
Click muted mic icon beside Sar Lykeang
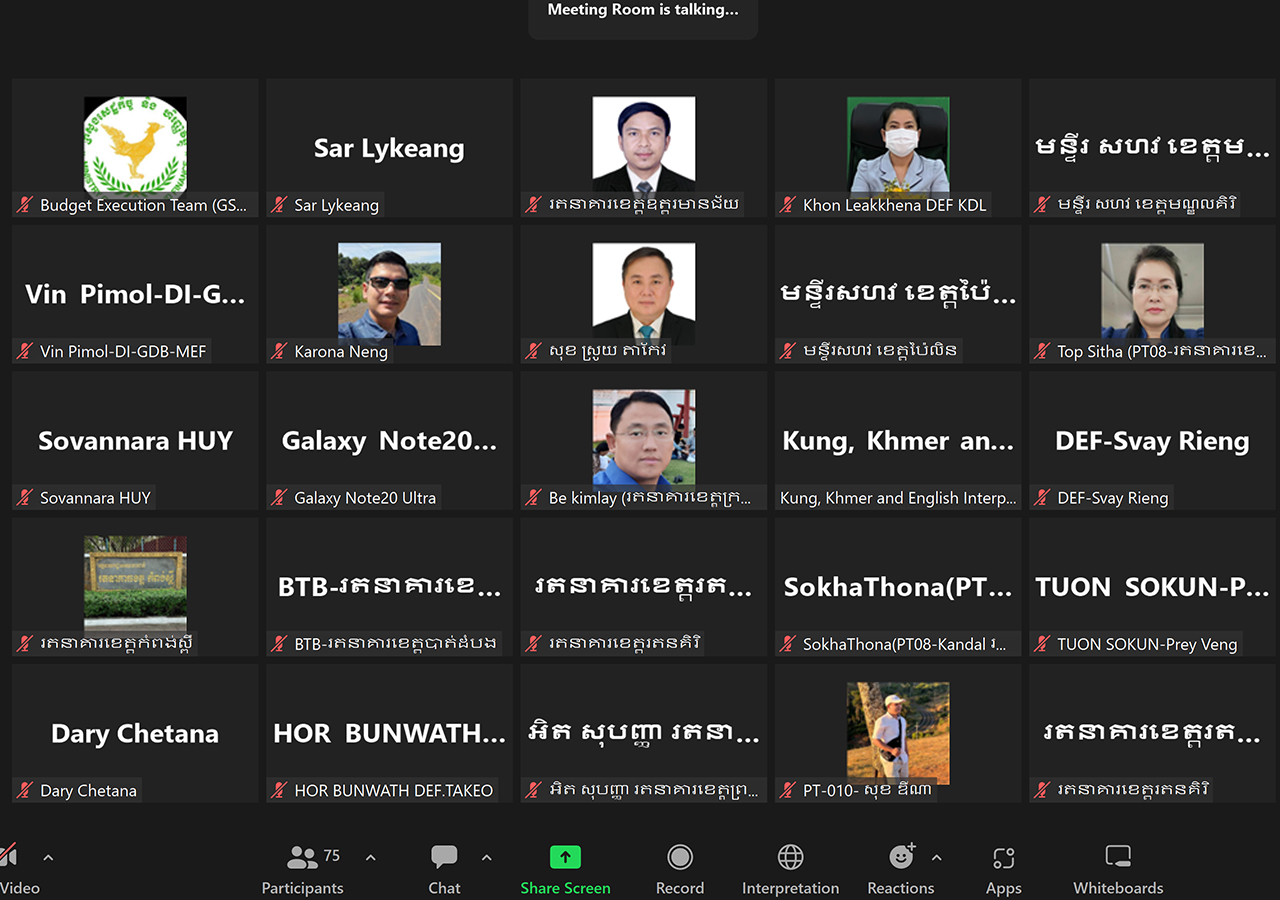(280, 205)
